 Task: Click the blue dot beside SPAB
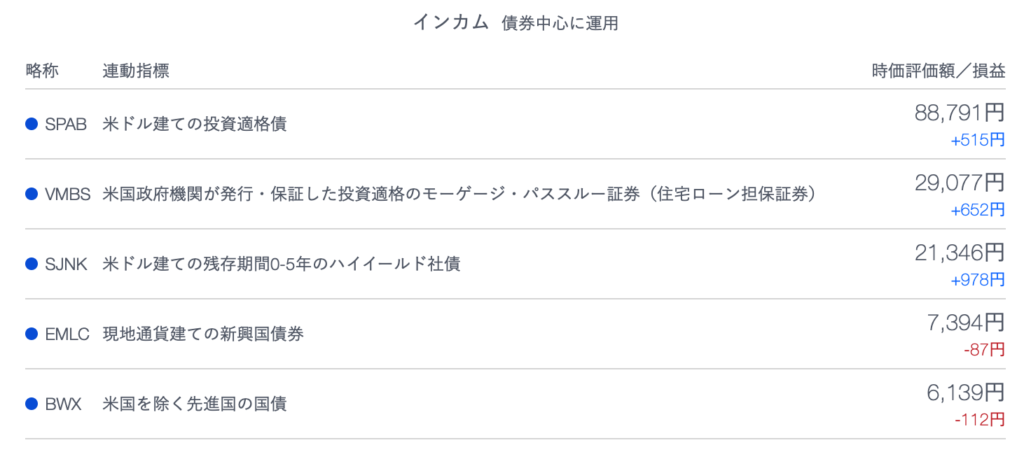click(32, 124)
